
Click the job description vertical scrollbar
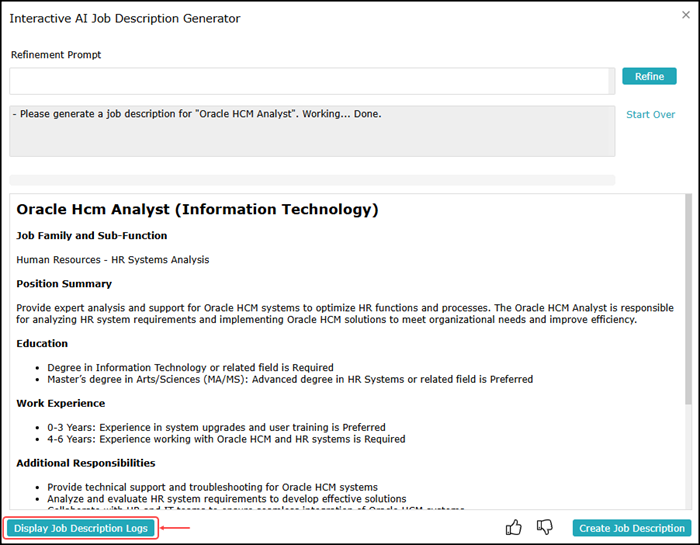click(x=688, y=299)
